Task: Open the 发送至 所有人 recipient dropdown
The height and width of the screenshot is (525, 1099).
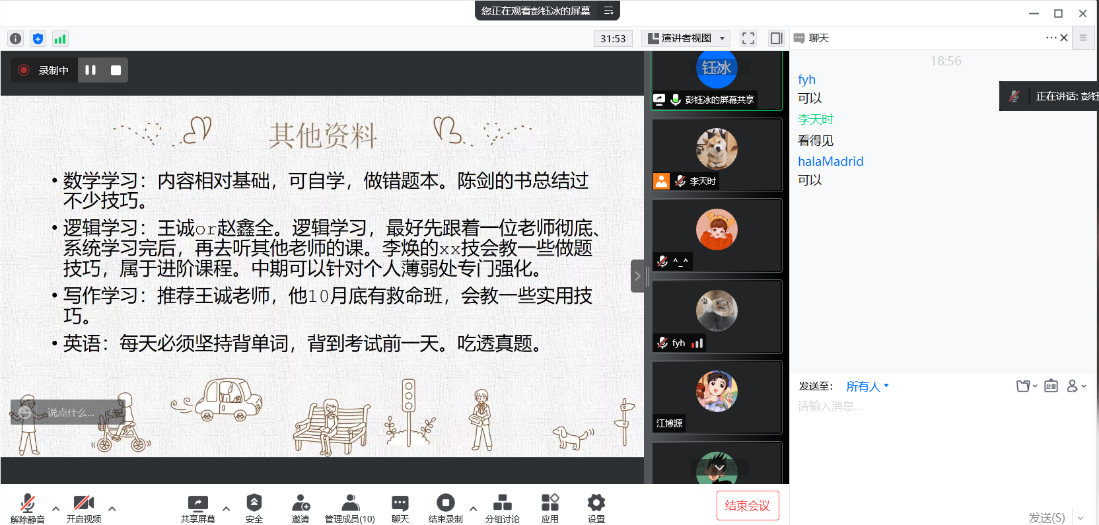Action: click(867, 386)
